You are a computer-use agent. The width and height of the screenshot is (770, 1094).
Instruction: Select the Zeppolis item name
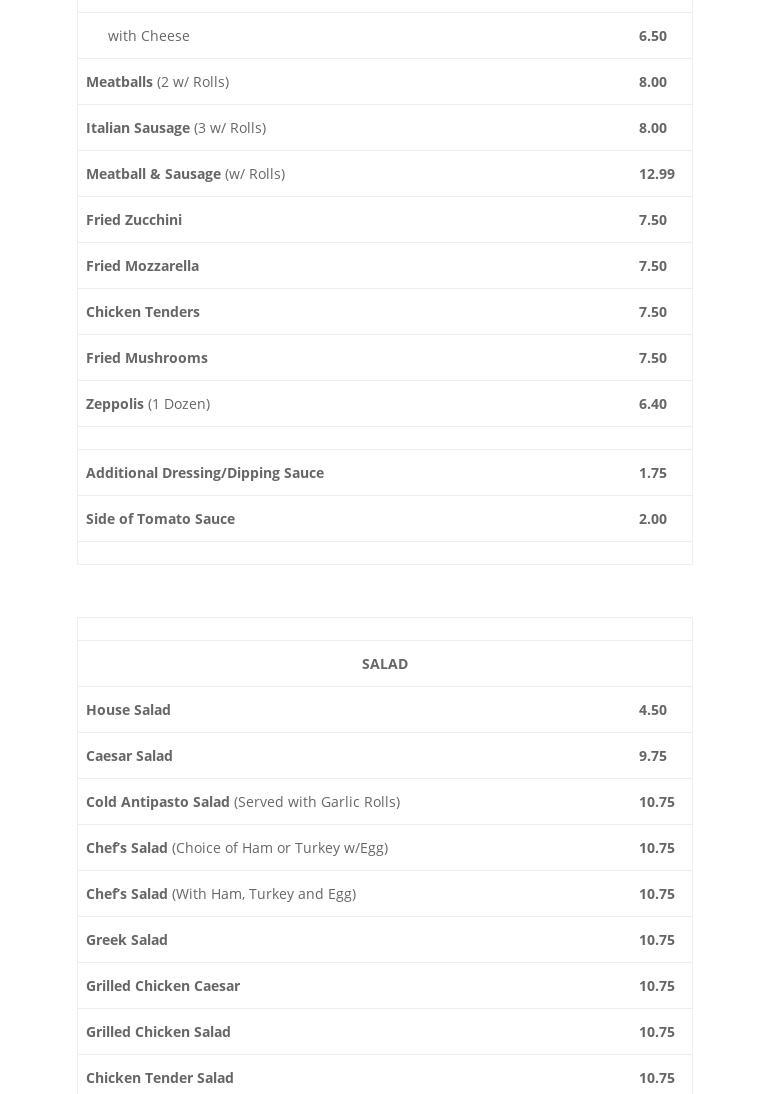(x=115, y=404)
